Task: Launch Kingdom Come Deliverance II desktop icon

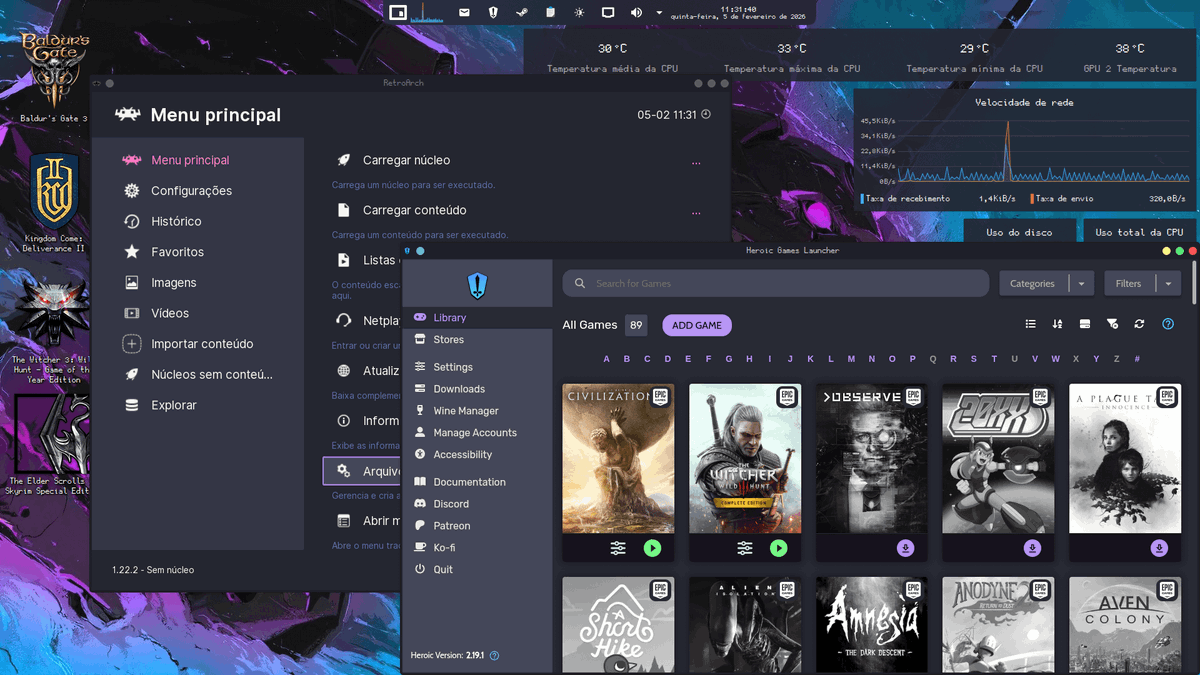Action: pyautogui.click(x=54, y=203)
